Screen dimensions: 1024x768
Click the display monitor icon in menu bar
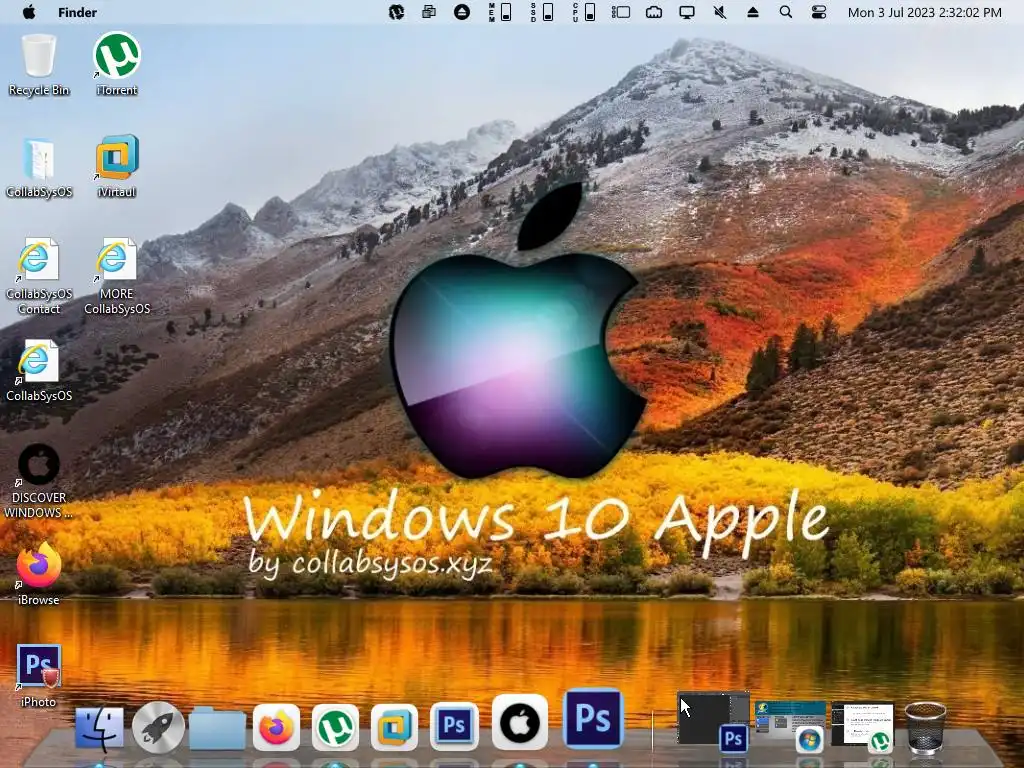pos(687,12)
